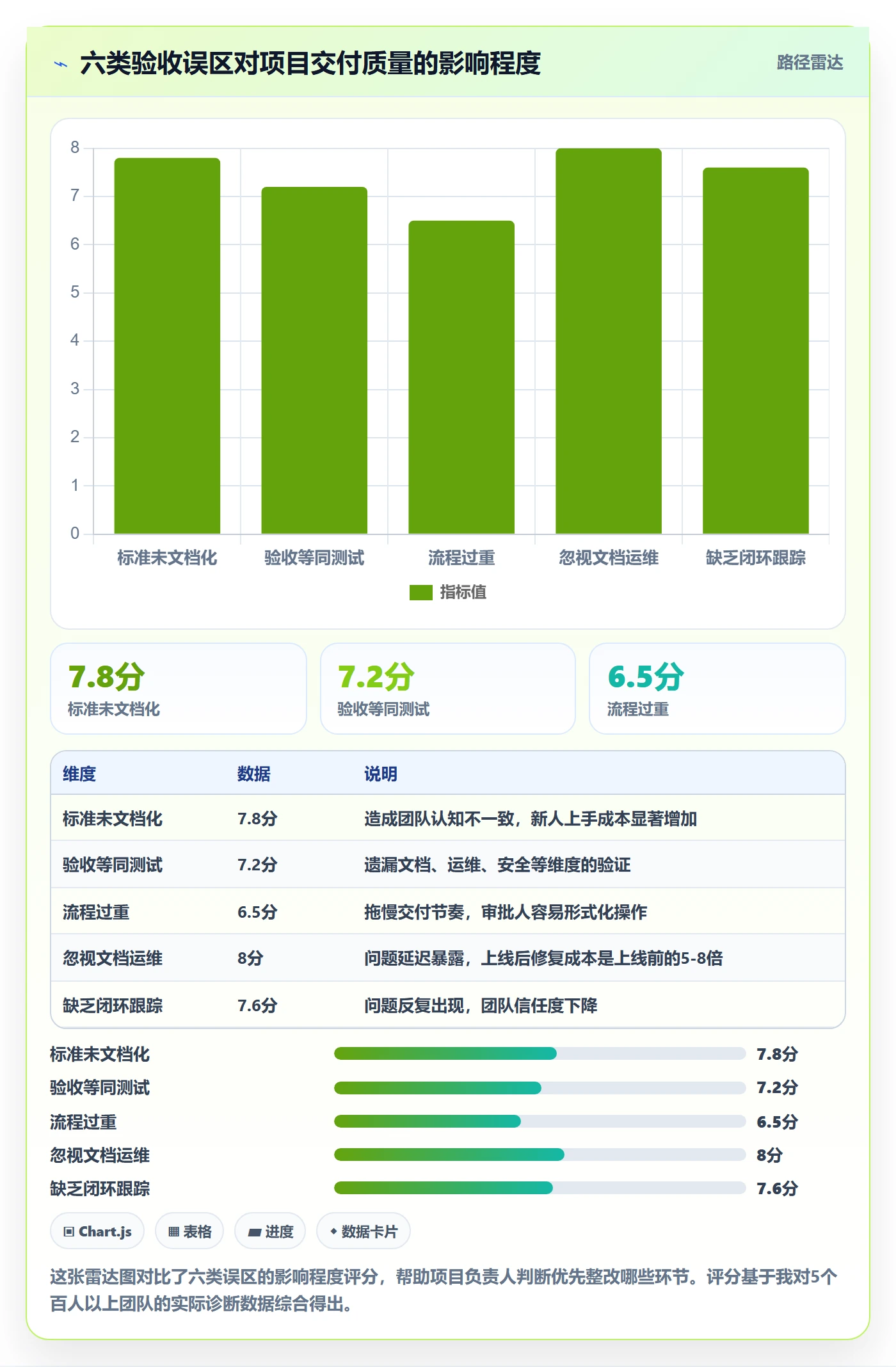
Task: Click the description 问题反复出现，团队信任度下降
Action: [x=481, y=1005]
